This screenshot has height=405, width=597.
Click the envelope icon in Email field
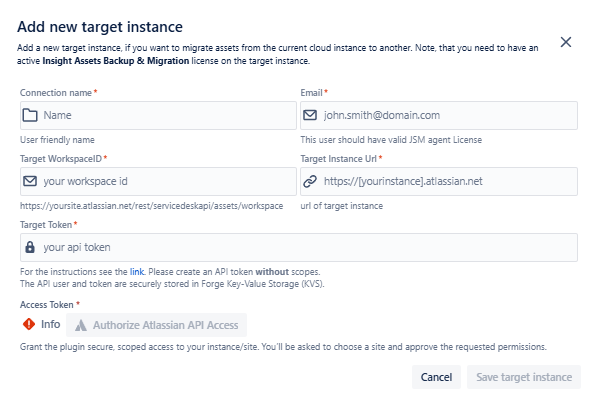[310, 115]
